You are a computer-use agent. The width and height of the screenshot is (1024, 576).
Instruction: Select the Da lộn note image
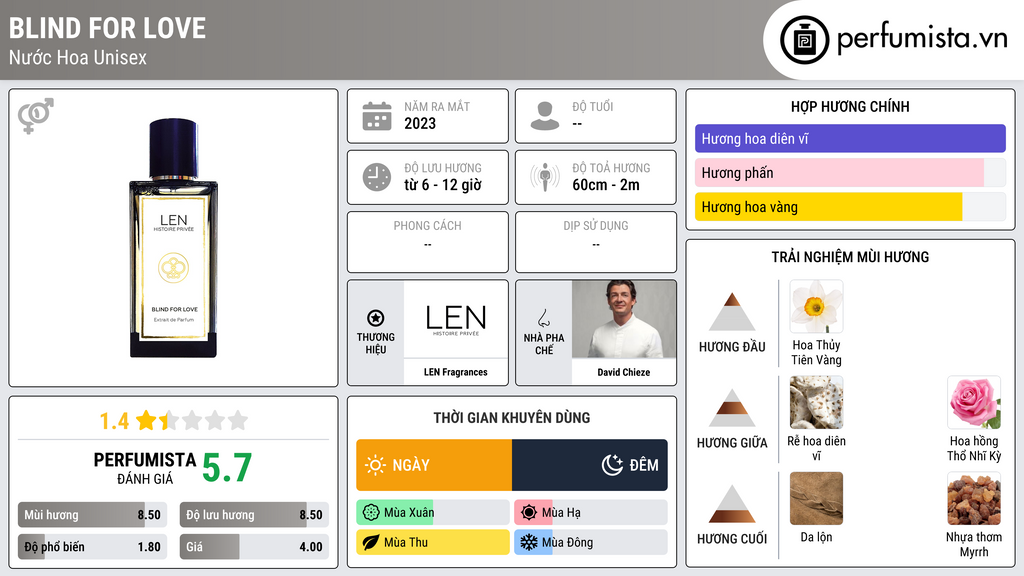[816, 498]
